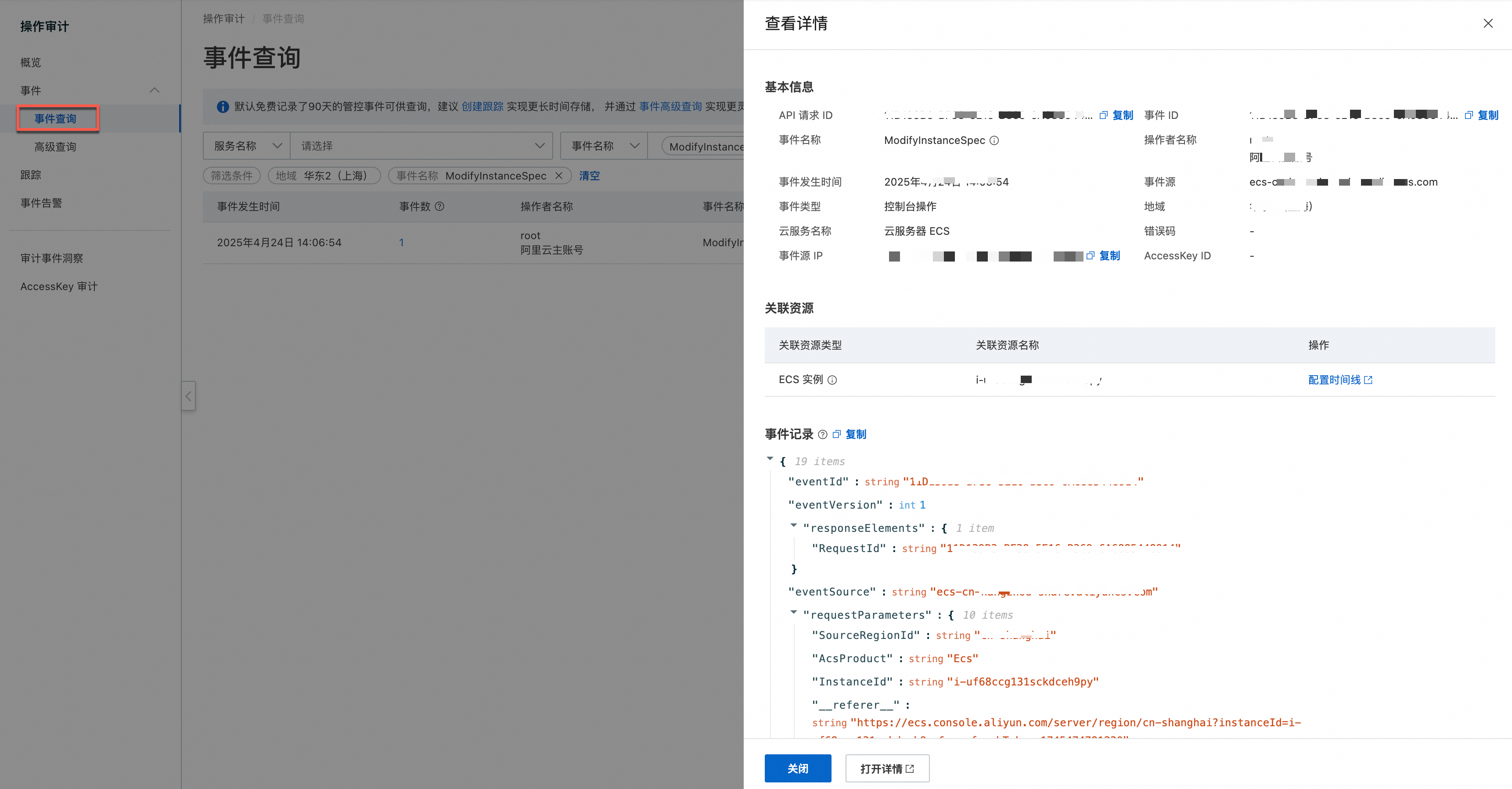The width and height of the screenshot is (1512, 789).
Task: Copy the 事件 ID value
Action: [1481, 115]
